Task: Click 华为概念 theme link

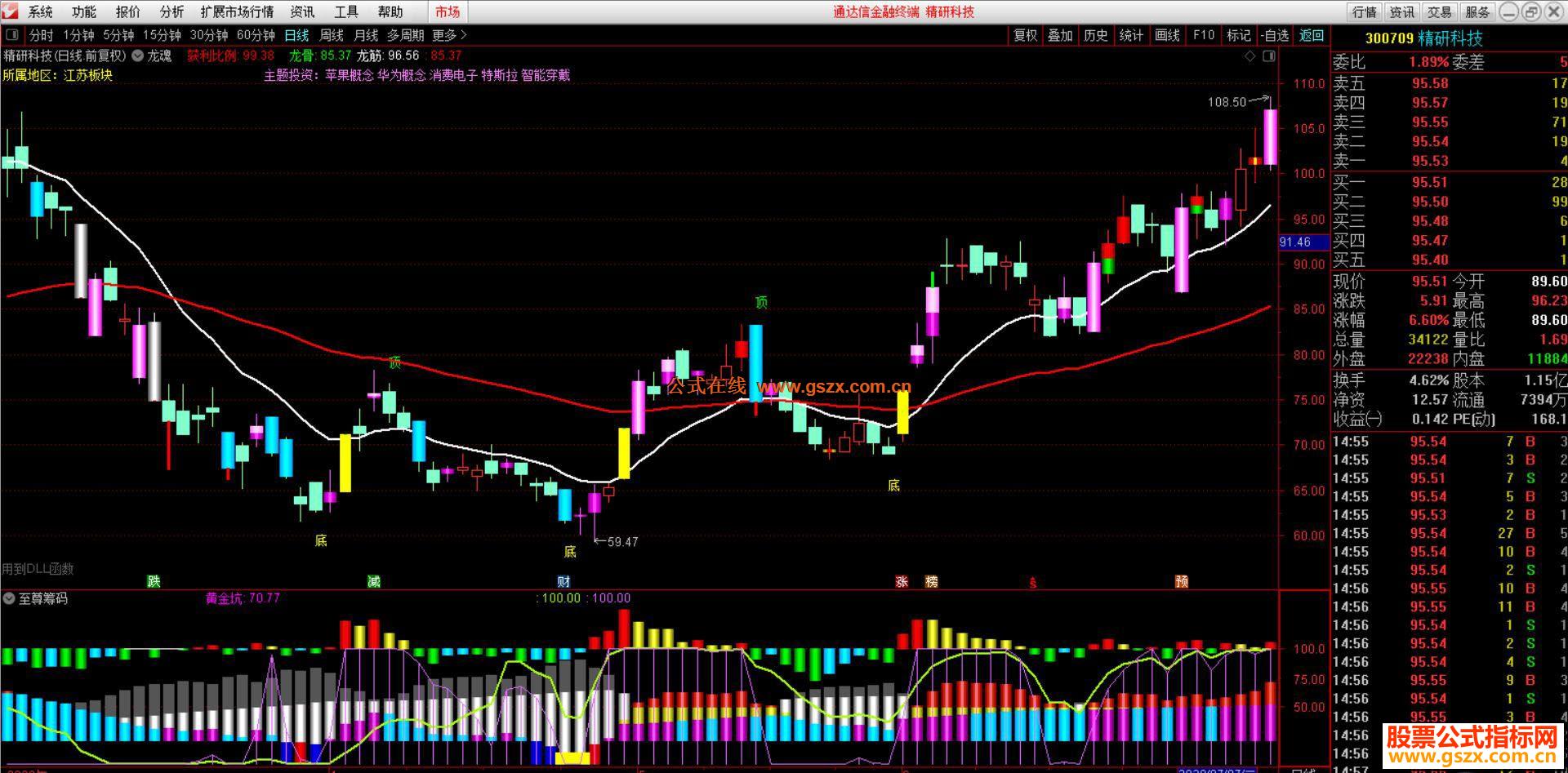Action: pyautogui.click(x=402, y=75)
